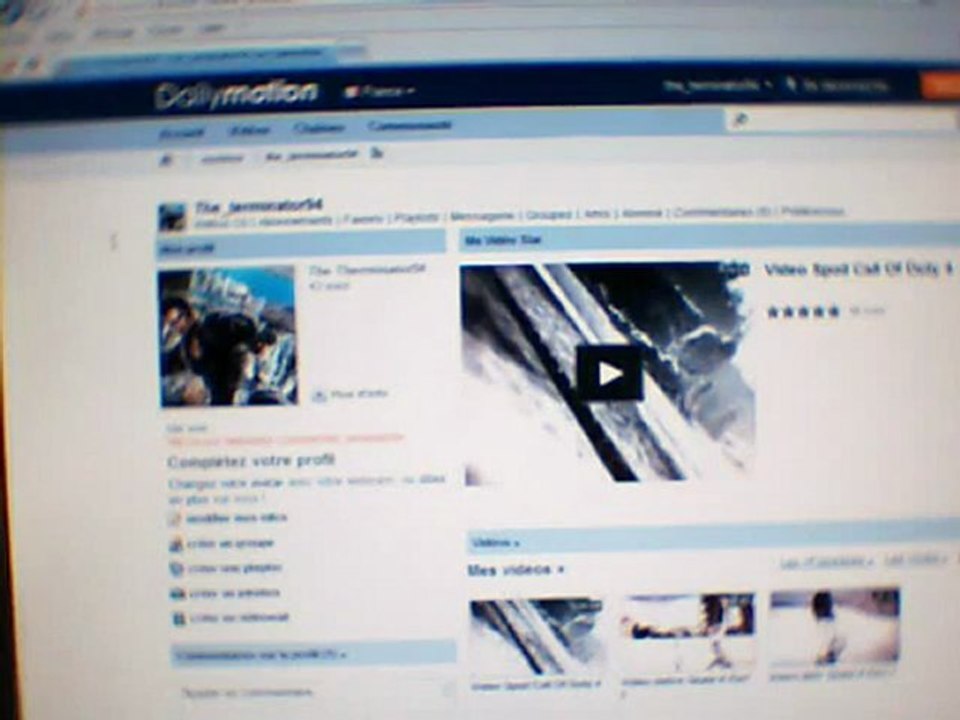Viewport: 960px width, 720px height.
Task: Open the Messagerie profile link
Action: tap(482, 216)
